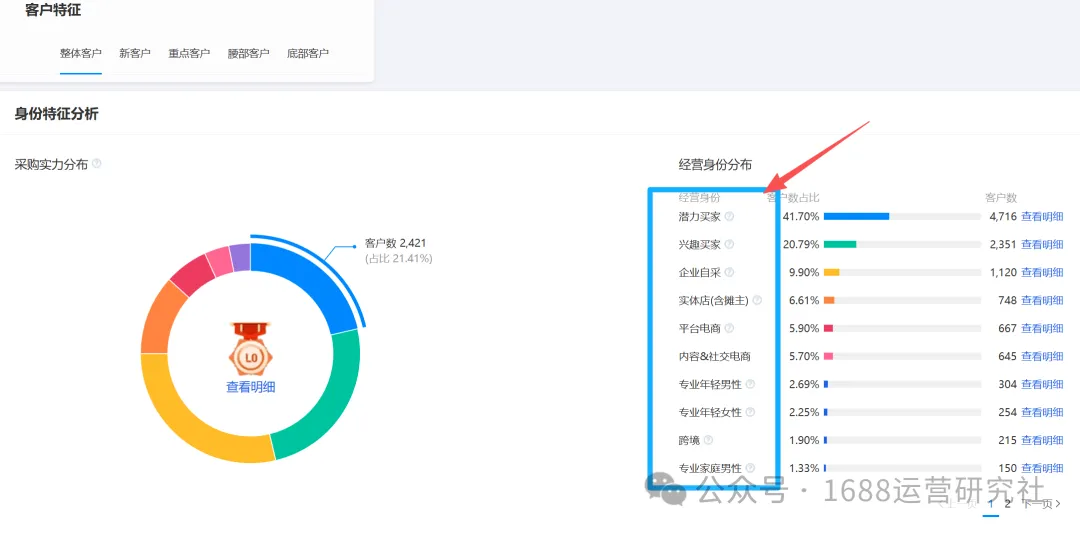Click help icon beside 平台电商
The image size is (1080, 534).
(x=729, y=328)
